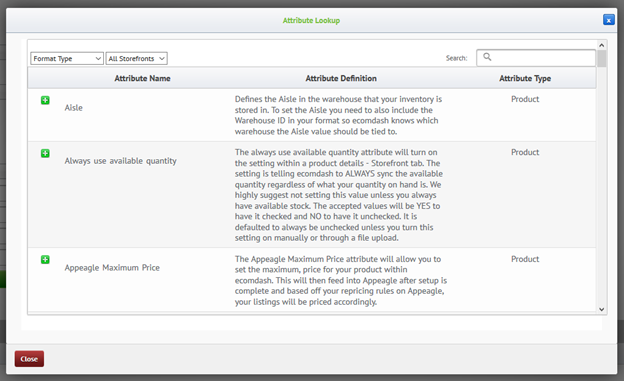The image size is (624, 381).
Task: Close the dialog with blue X icon
Action: tap(608, 20)
